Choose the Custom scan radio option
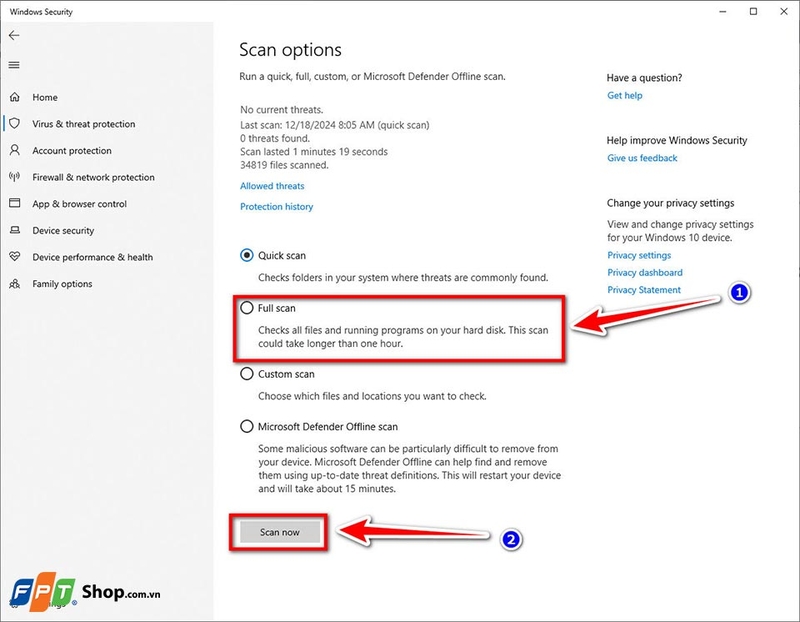This screenshot has height=622, width=800. pos(247,374)
